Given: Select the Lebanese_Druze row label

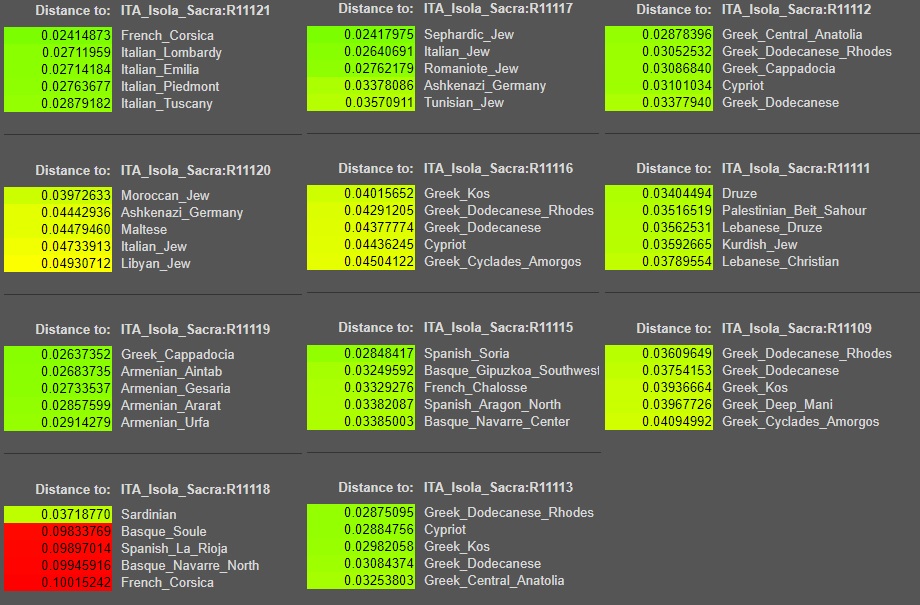Looking at the screenshot, I should (x=772, y=228).
